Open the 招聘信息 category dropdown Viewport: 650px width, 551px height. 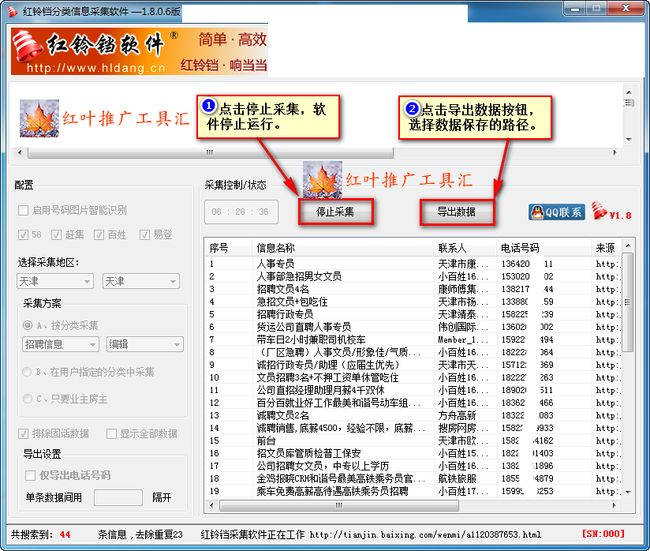coord(61,344)
